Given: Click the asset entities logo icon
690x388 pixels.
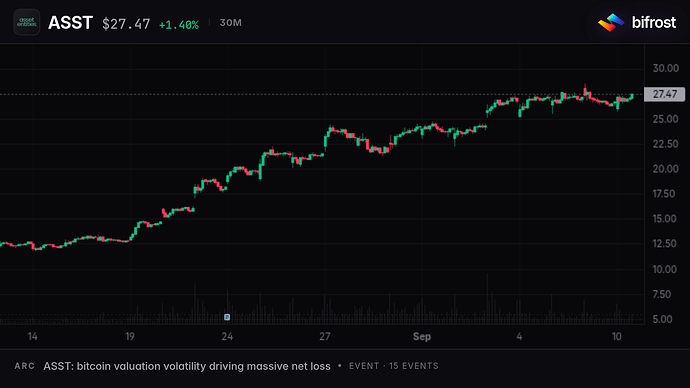Looking at the screenshot, I should [x=26, y=22].
